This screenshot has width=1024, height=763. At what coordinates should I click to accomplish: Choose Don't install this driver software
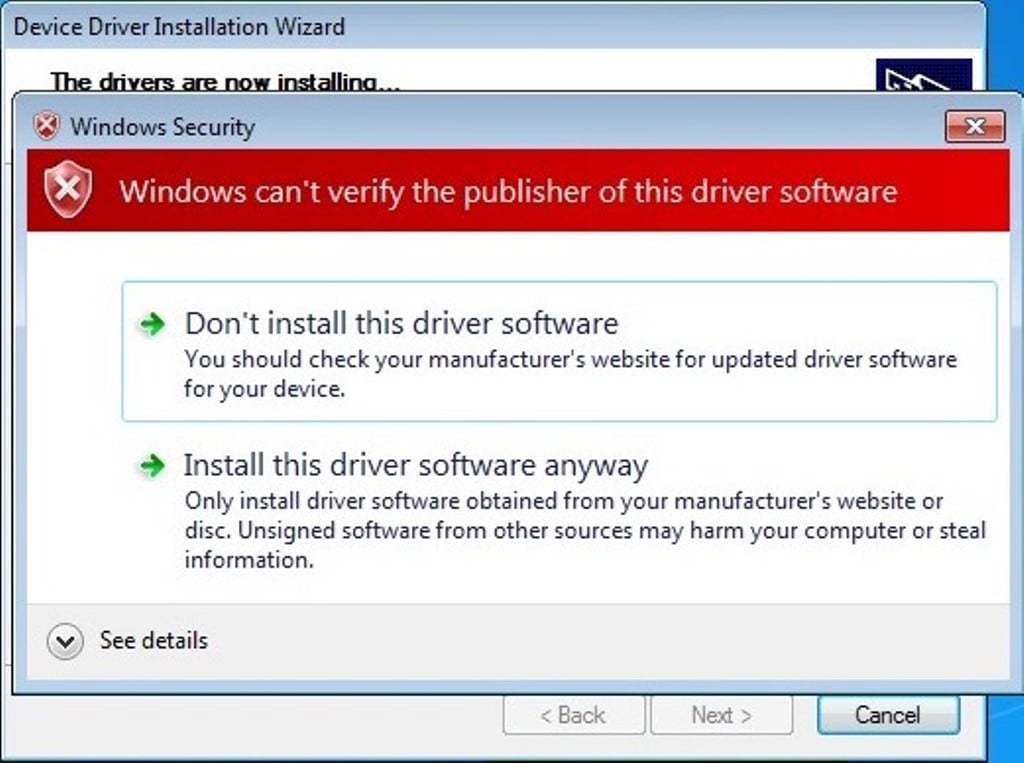coord(559,351)
